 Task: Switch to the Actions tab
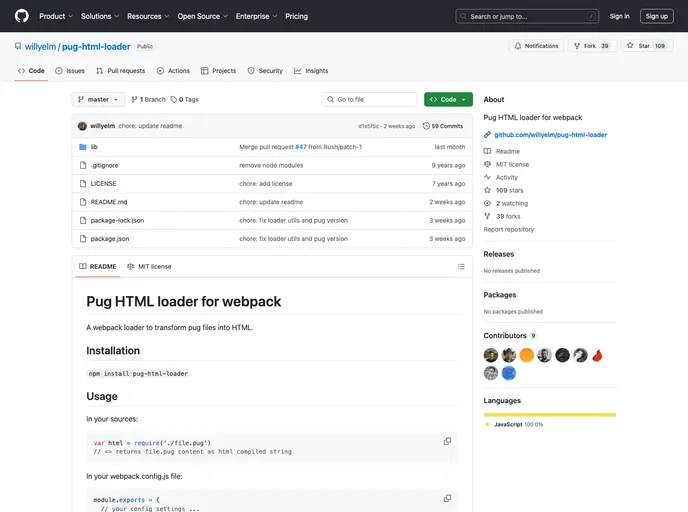click(x=173, y=71)
